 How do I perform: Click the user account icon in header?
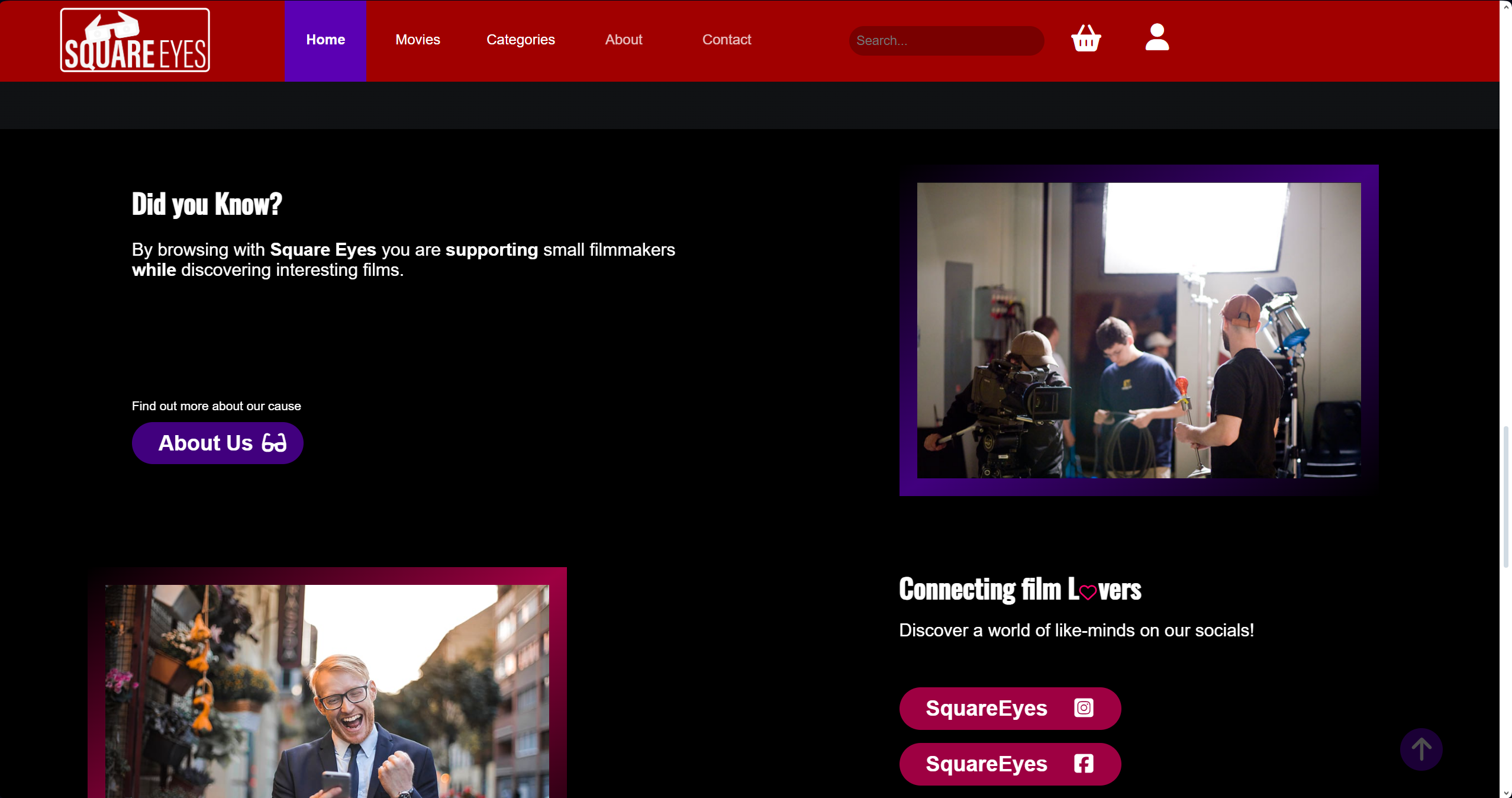click(x=1156, y=37)
